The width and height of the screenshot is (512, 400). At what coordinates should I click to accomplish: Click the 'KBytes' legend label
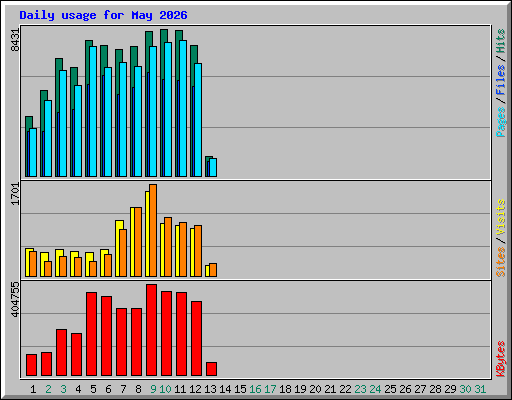[x=501, y=359]
